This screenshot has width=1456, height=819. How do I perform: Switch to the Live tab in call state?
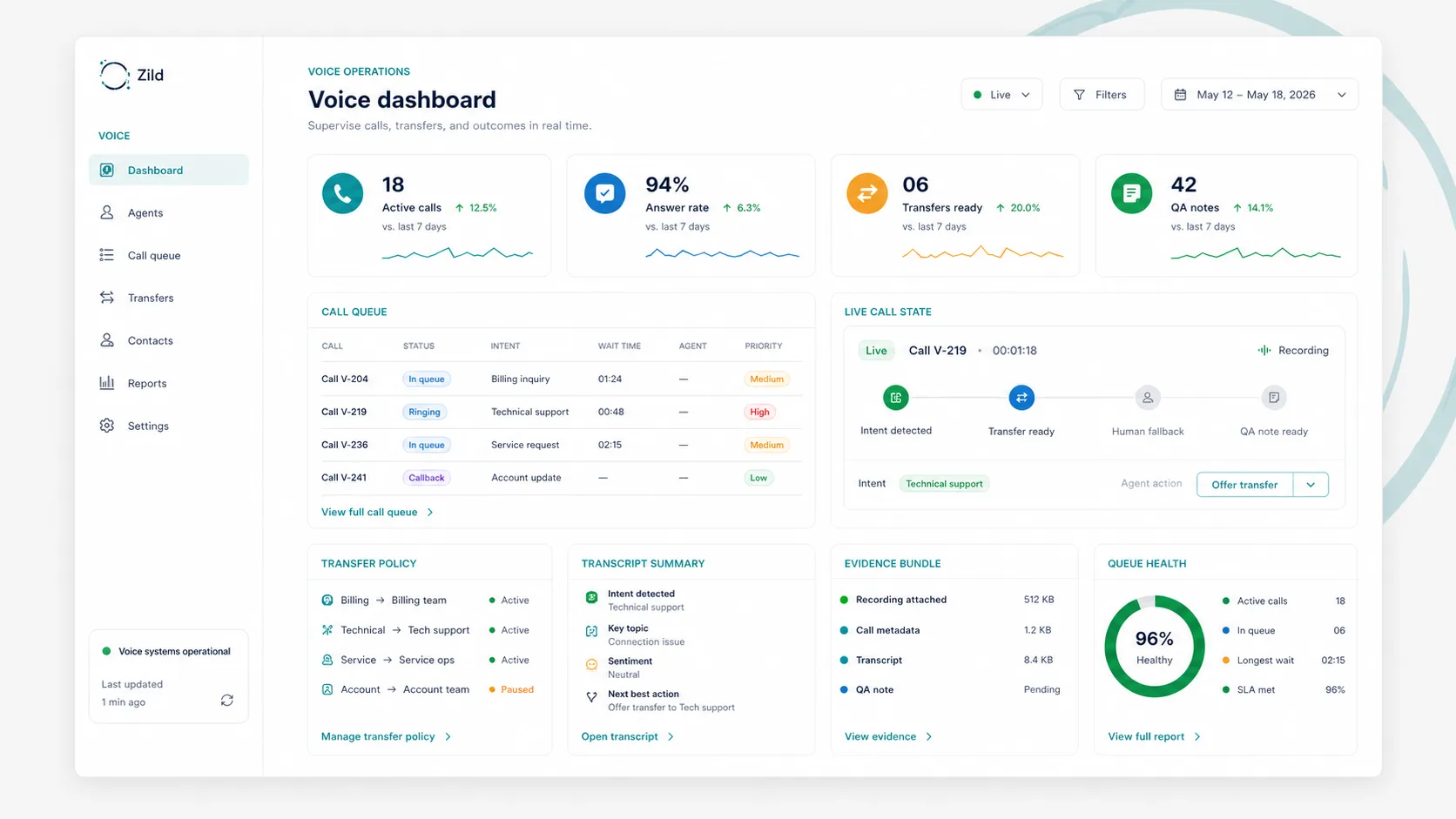[876, 350]
